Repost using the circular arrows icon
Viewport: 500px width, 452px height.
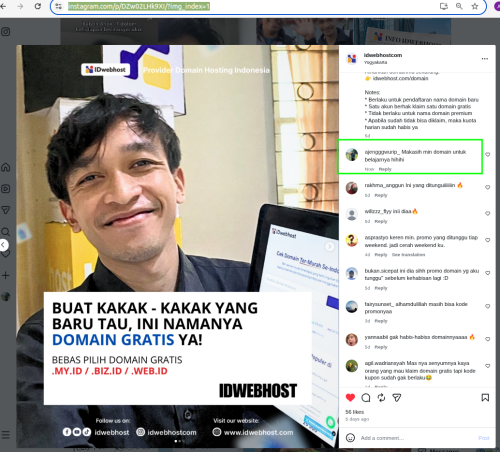pyautogui.click(x=381, y=398)
